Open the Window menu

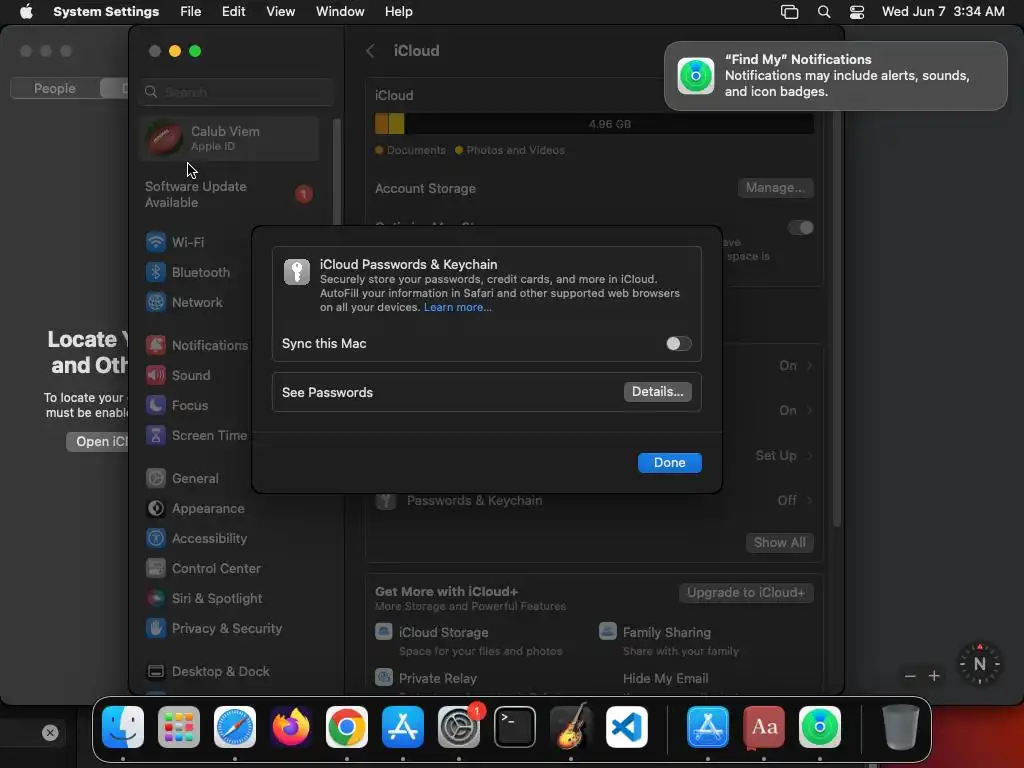point(340,11)
